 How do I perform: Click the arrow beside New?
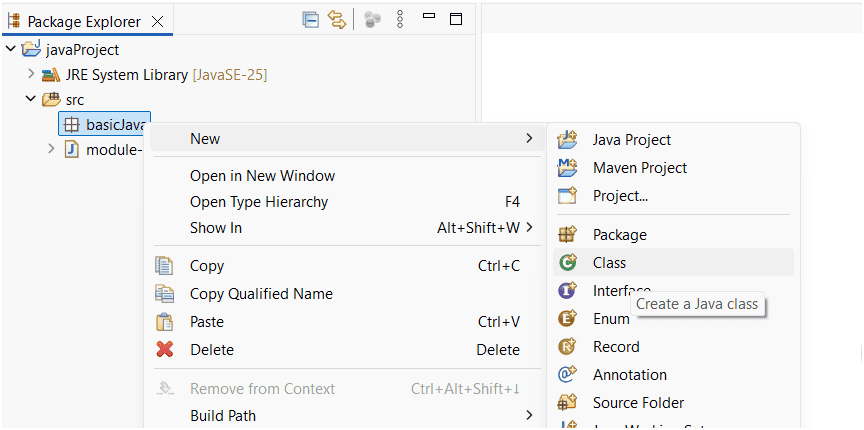tap(529, 138)
